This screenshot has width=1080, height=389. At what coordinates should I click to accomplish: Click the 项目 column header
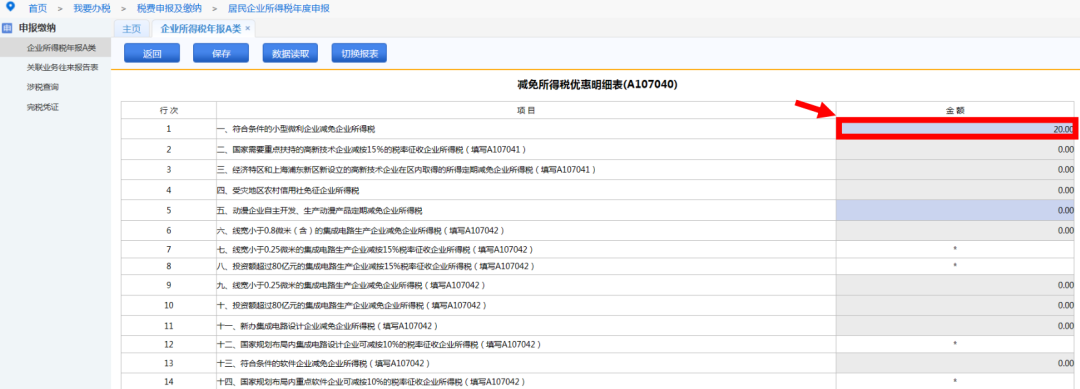click(526, 110)
